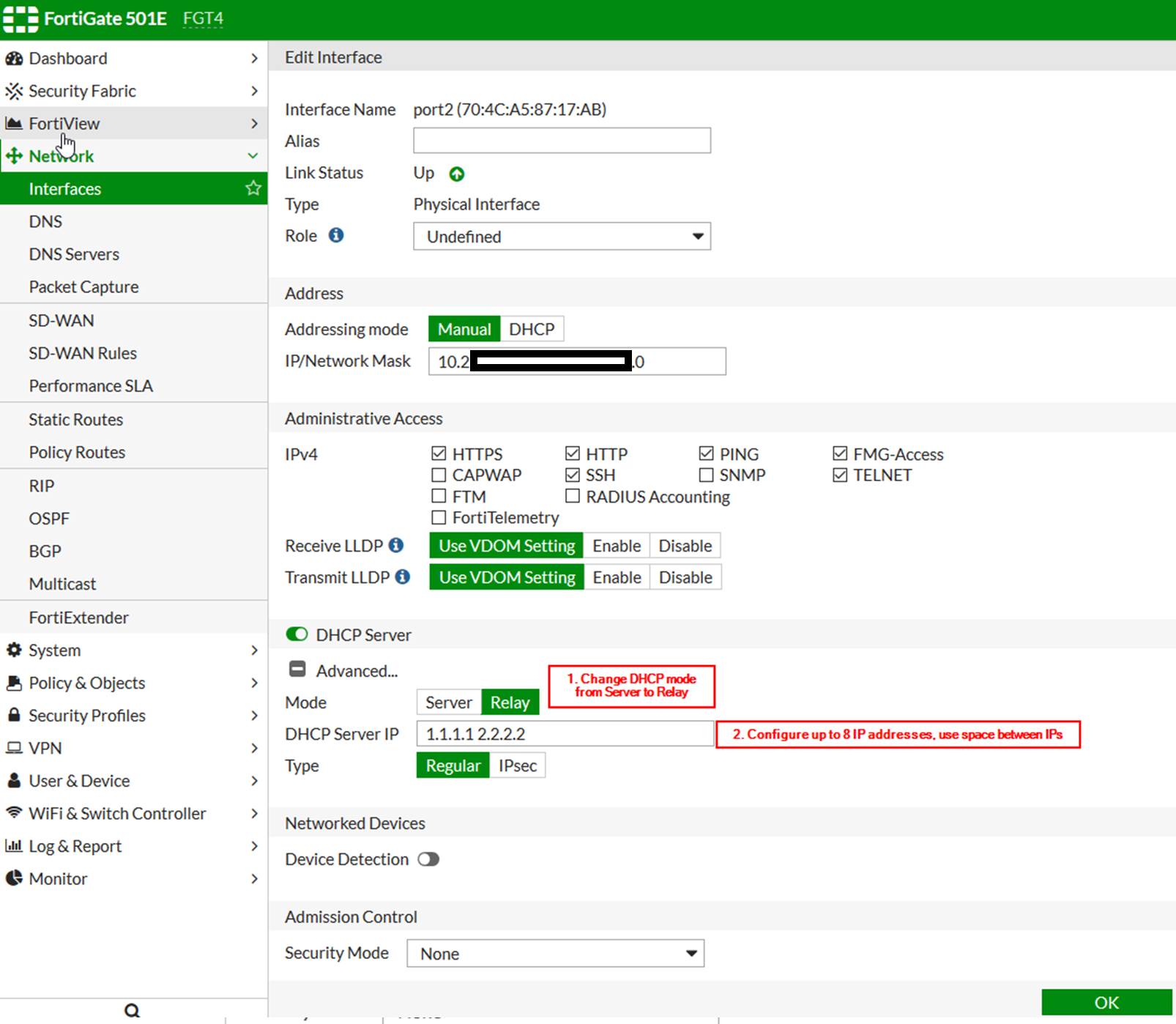
Task: Click the OK button
Action: coord(1106,1002)
